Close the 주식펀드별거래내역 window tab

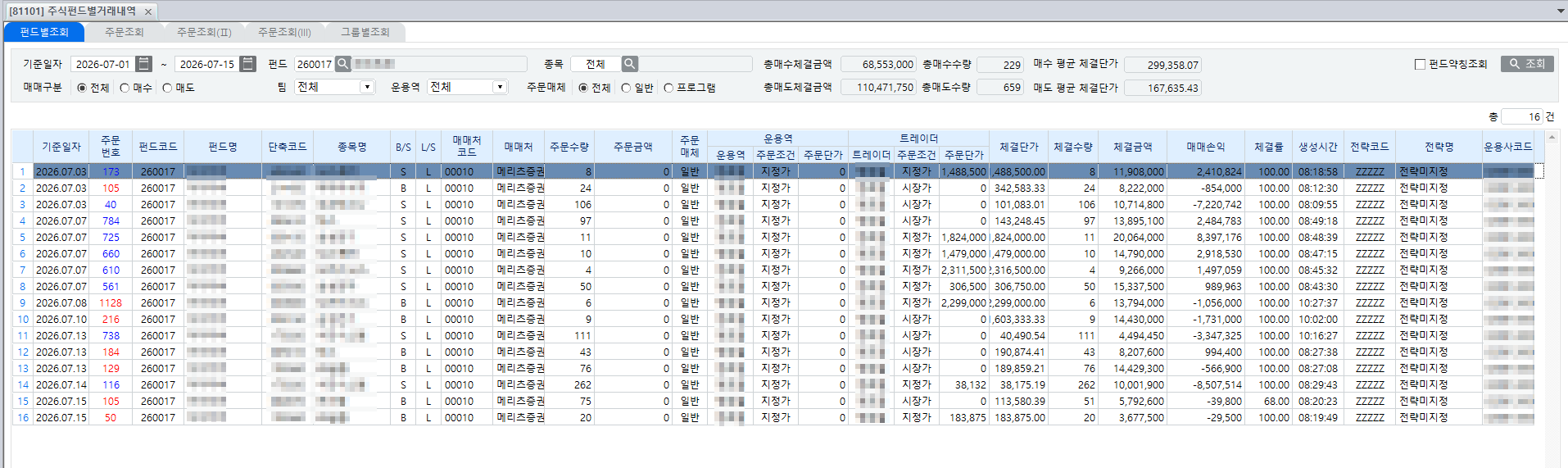[x=148, y=11]
